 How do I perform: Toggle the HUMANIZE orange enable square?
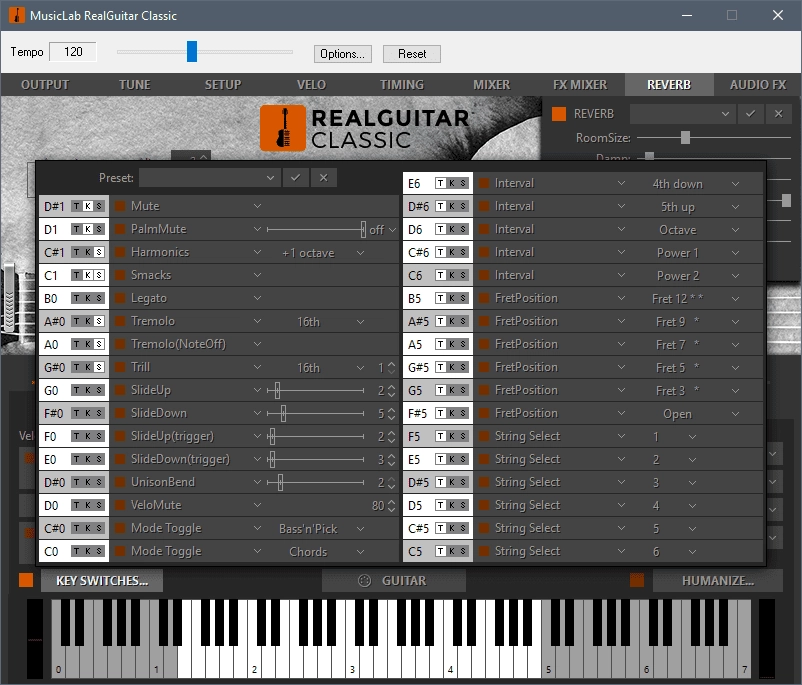click(x=637, y=580)
